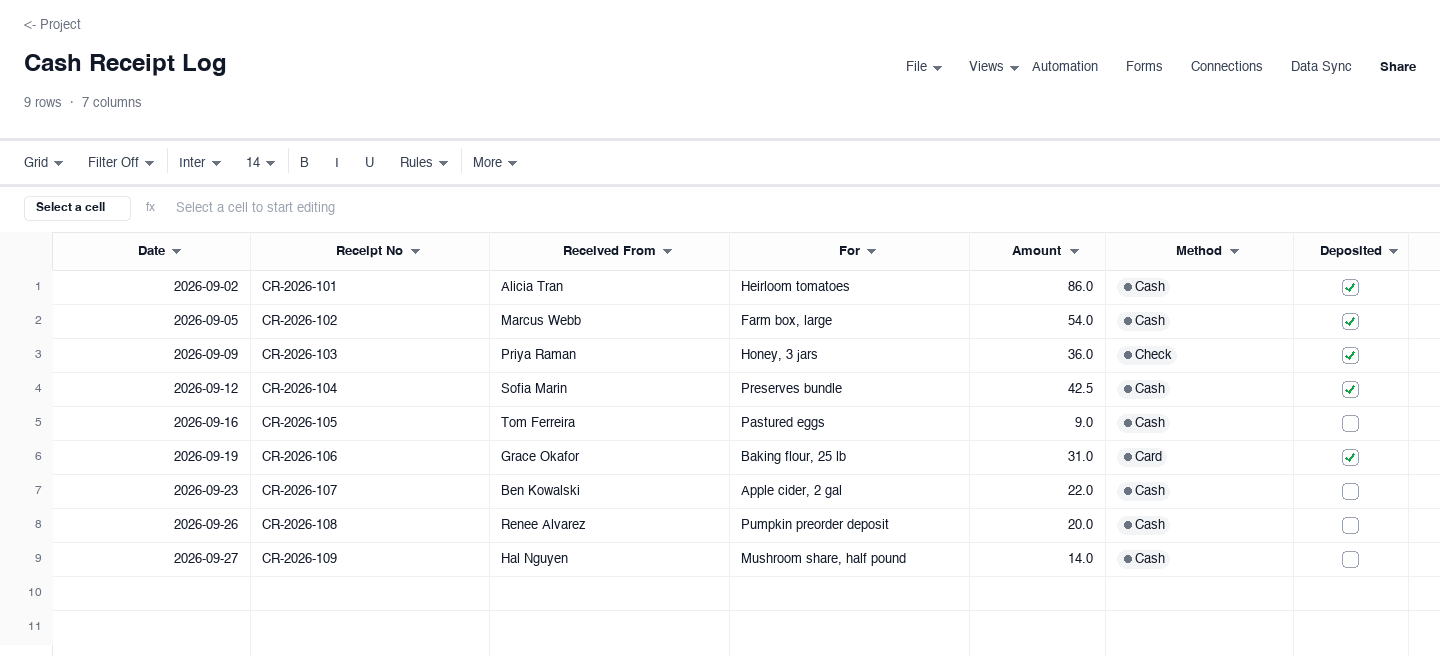Select the amount 9.0 cell

pos(1038,423)
